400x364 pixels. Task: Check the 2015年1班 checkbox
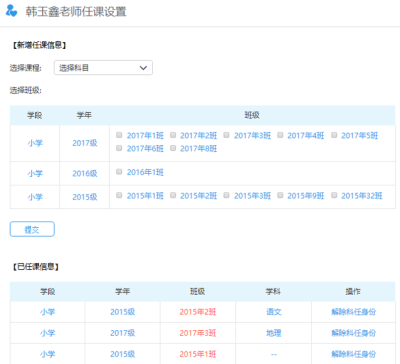pyautogui.click(x=119, y=195)
